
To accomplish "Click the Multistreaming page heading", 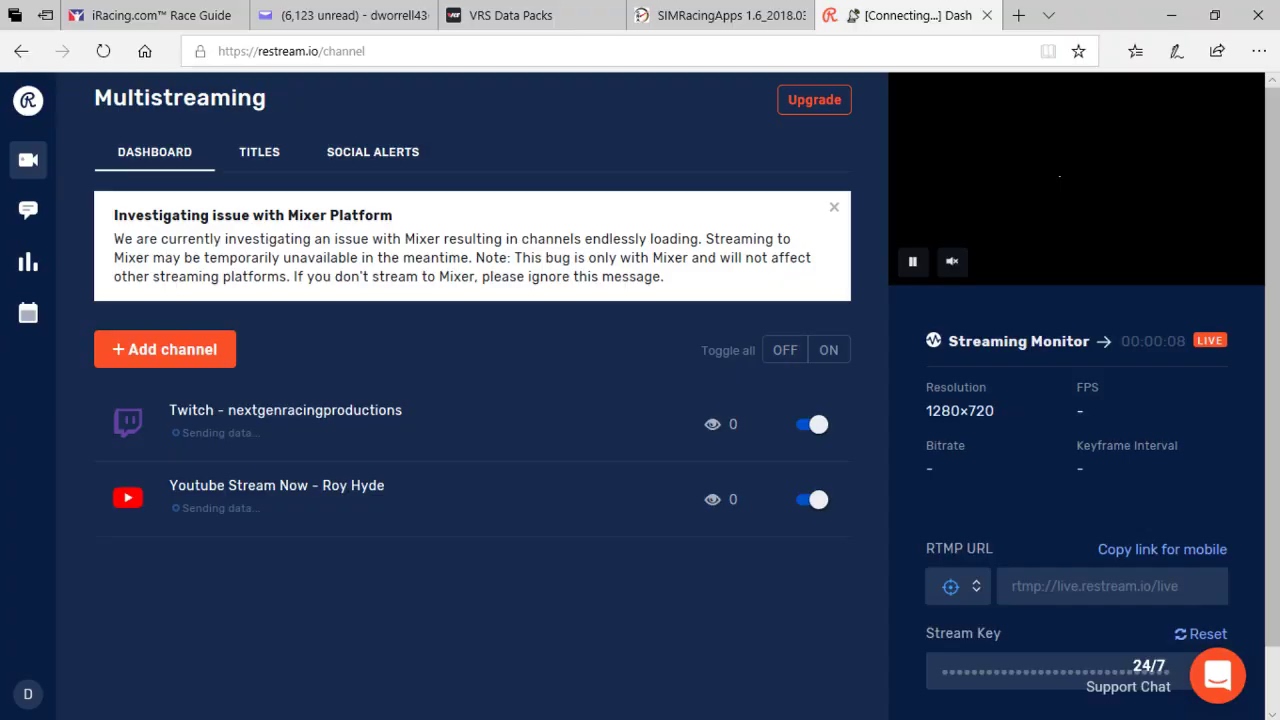I will click(180, 98).
